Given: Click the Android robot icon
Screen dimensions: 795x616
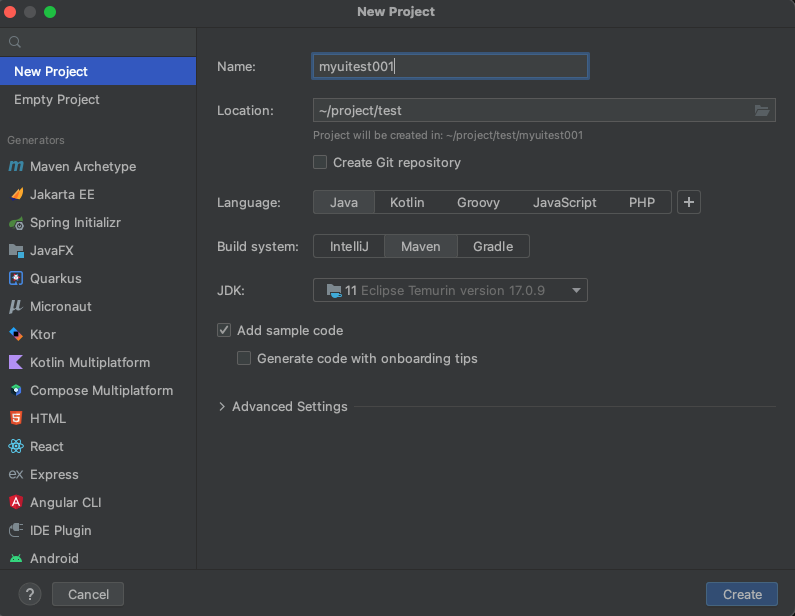Looking at the screenshot, I should (16, 558).
